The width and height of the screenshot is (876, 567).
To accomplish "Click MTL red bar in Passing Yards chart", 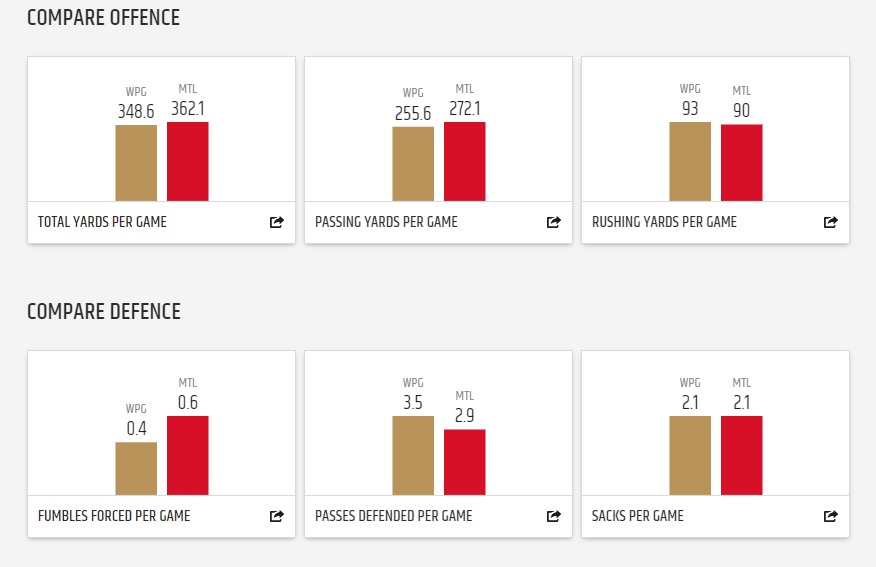I will click(465, 162).
